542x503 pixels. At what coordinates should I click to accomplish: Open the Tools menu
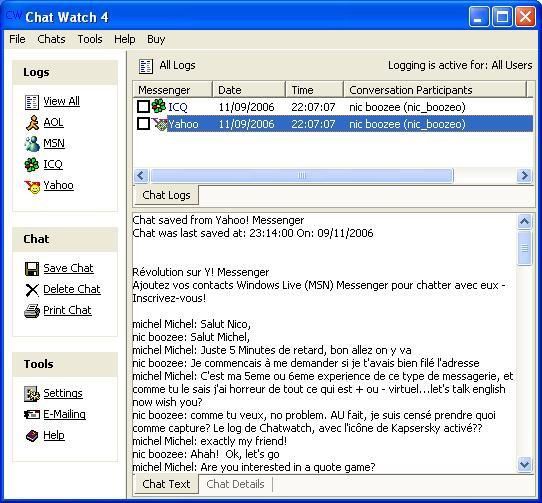click(x=90, y=39)
